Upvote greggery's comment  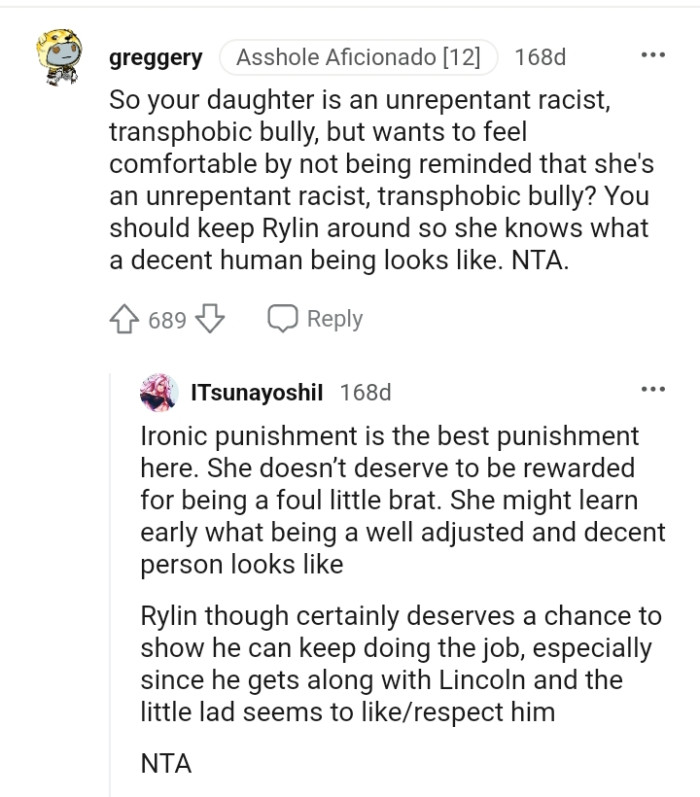(124, 319)
